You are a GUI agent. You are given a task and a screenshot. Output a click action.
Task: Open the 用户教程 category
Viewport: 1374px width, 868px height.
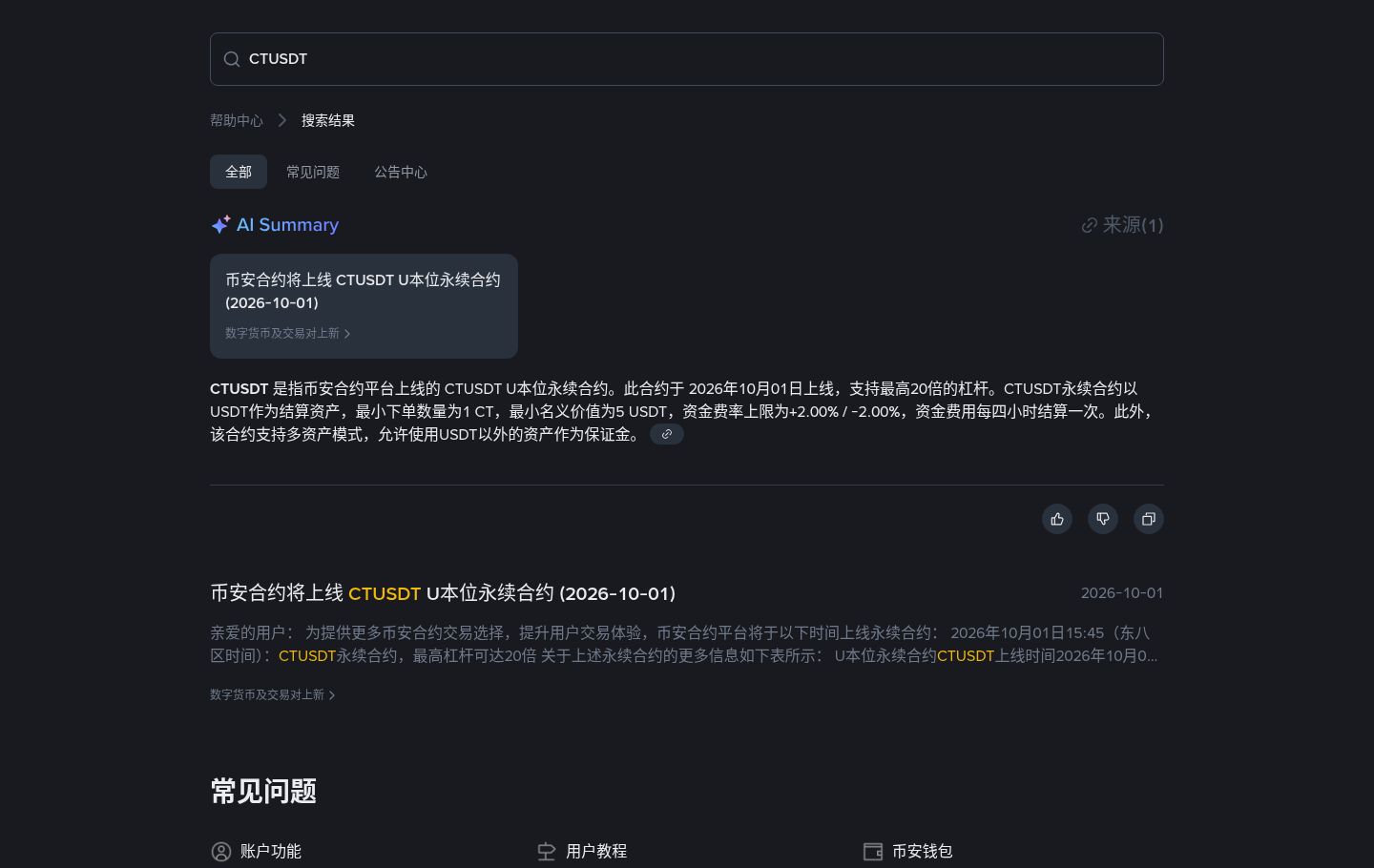tap(596, 851)
